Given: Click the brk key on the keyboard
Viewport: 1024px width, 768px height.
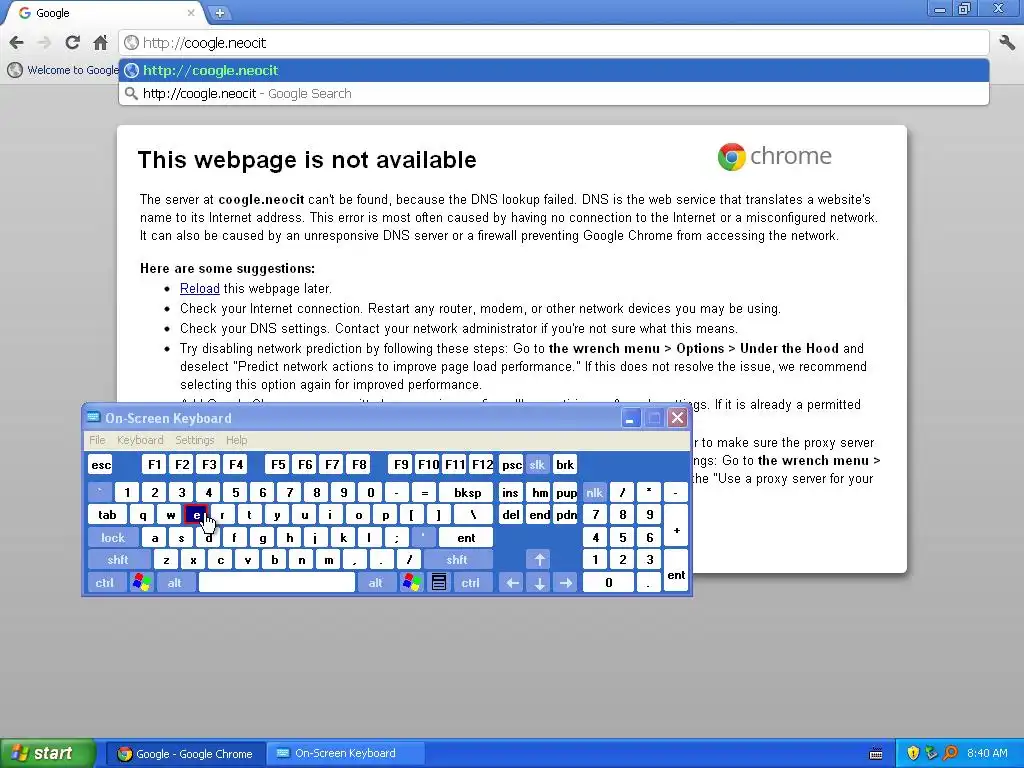Looking at the screenshot, I should click(x=564, y=465).
